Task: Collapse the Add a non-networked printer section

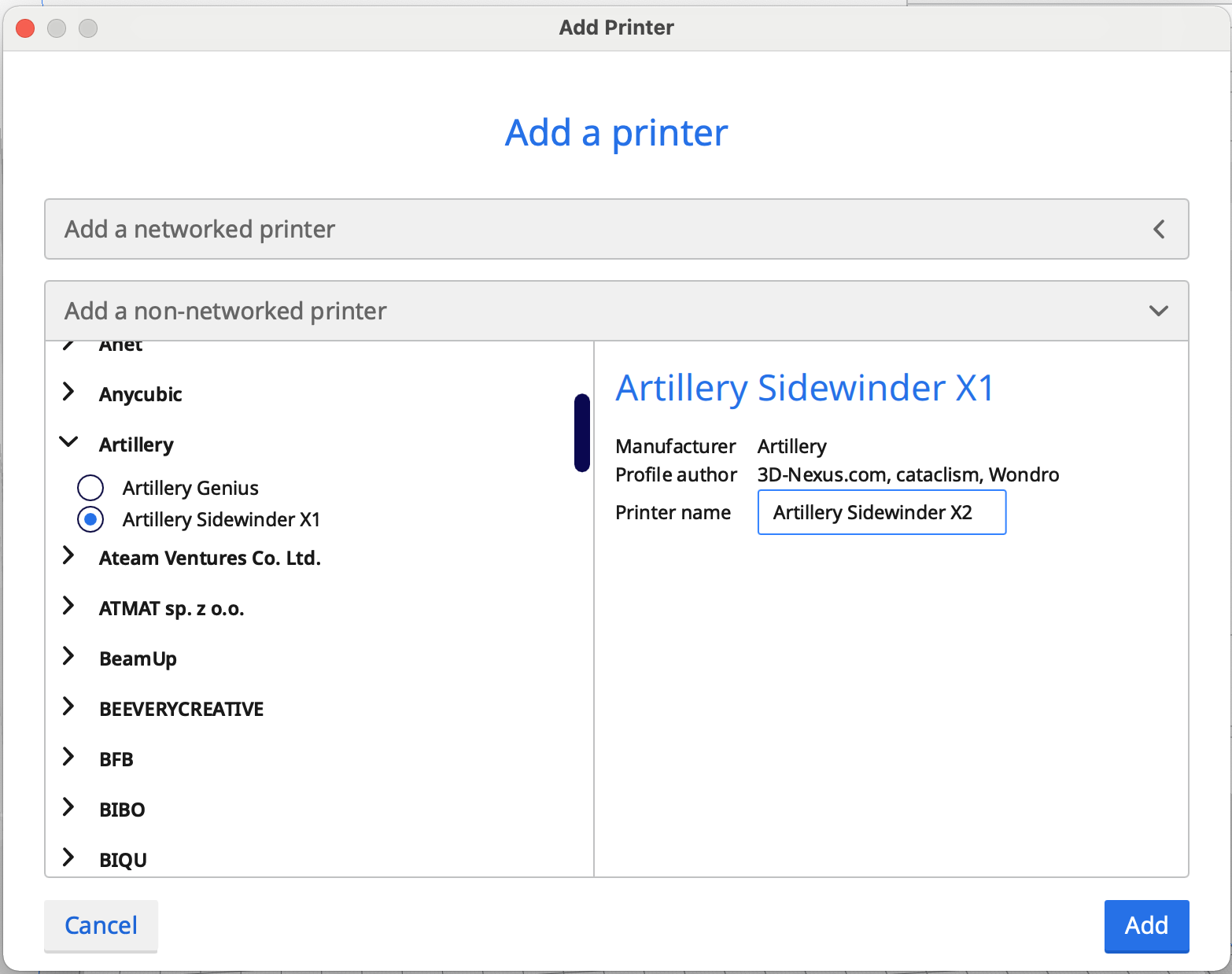Action: click(x=617, y=311)
